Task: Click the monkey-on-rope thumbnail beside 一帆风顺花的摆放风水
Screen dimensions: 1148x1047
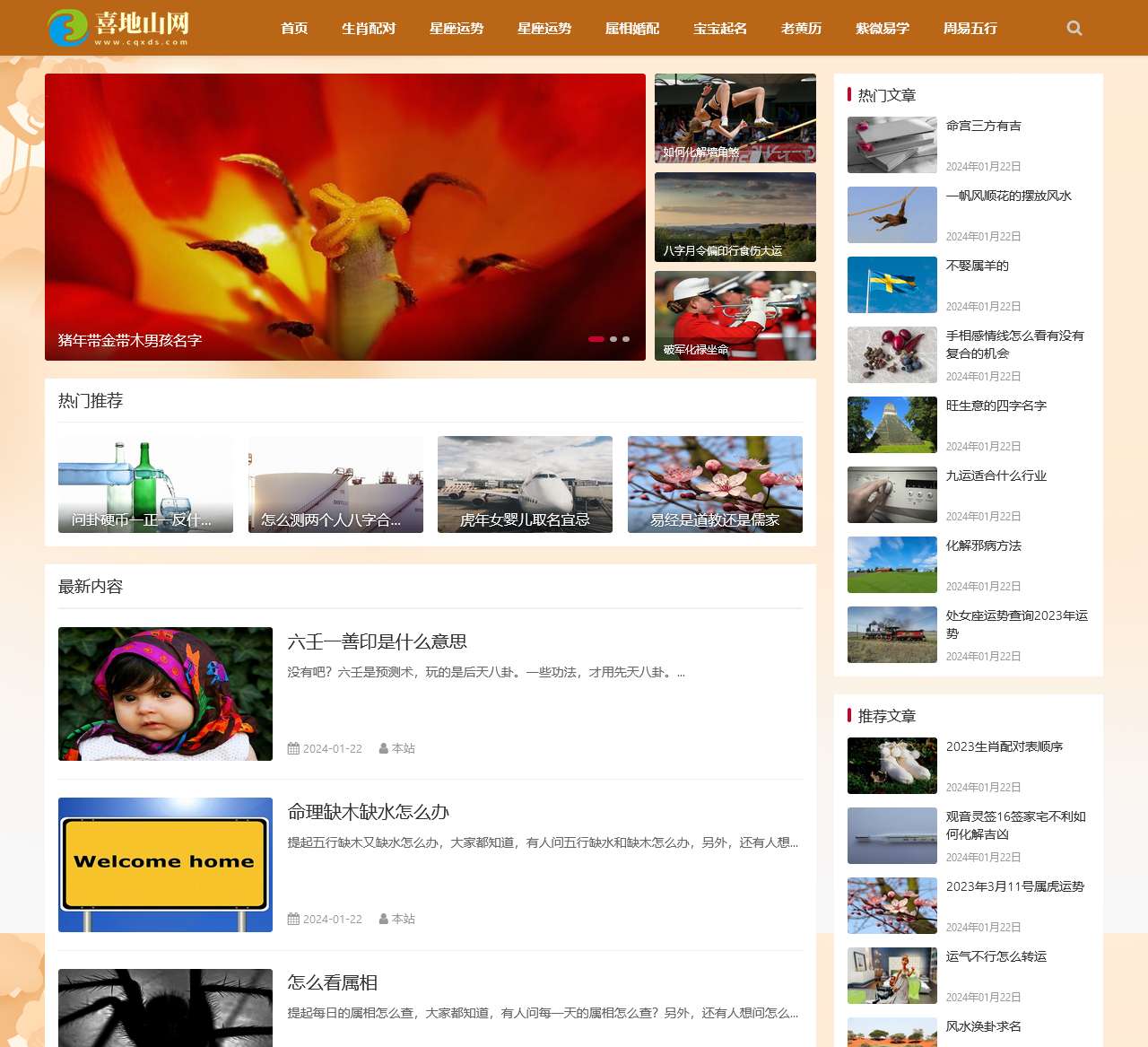Action: point(892,214)
